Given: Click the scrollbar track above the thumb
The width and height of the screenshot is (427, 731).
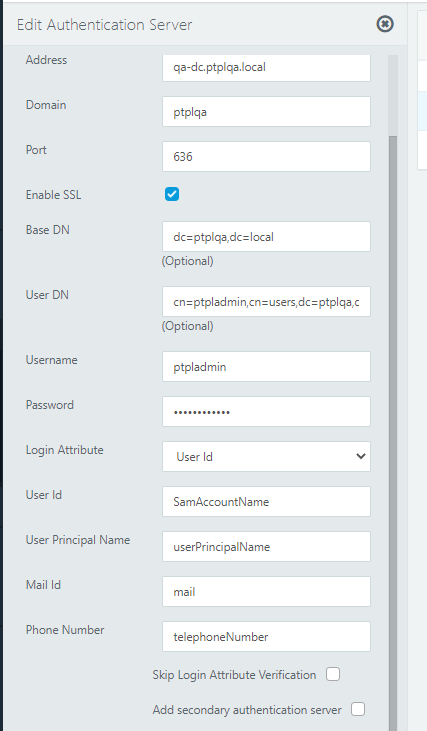Looking at the screenshot, I should click(x=393, y=96).
